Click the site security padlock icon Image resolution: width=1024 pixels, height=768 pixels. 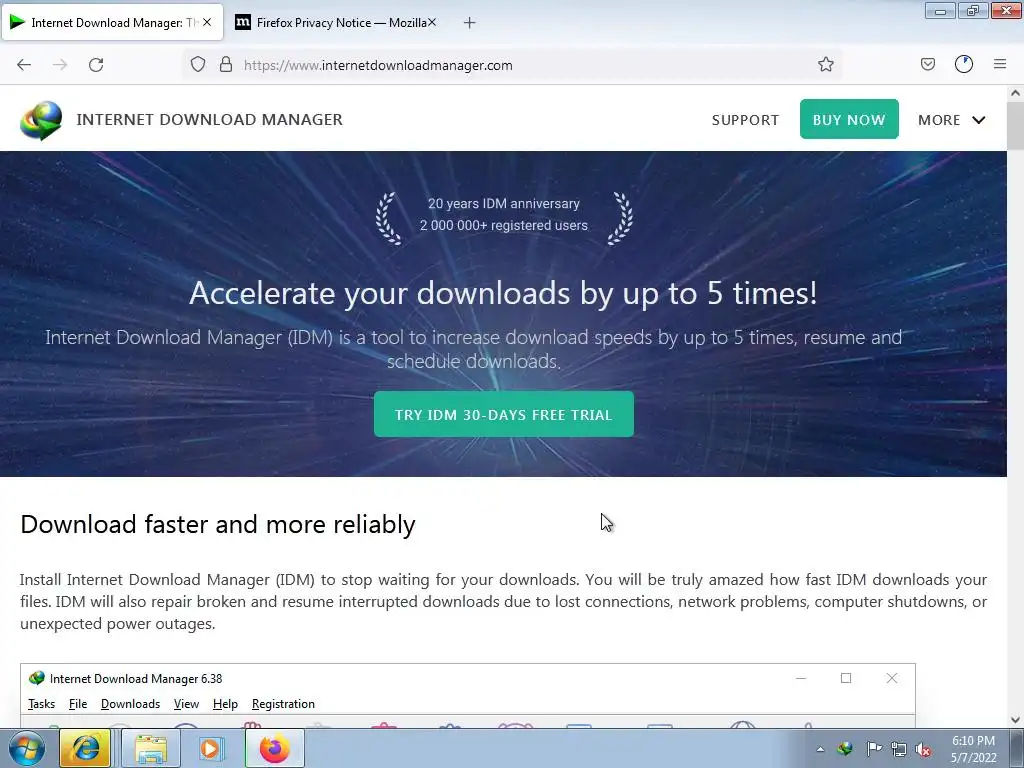[x=226, y=64]
